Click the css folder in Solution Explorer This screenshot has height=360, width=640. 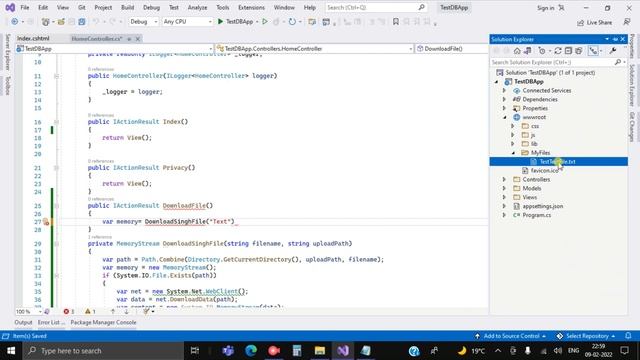pyautogui.click(x=535, y=126)
